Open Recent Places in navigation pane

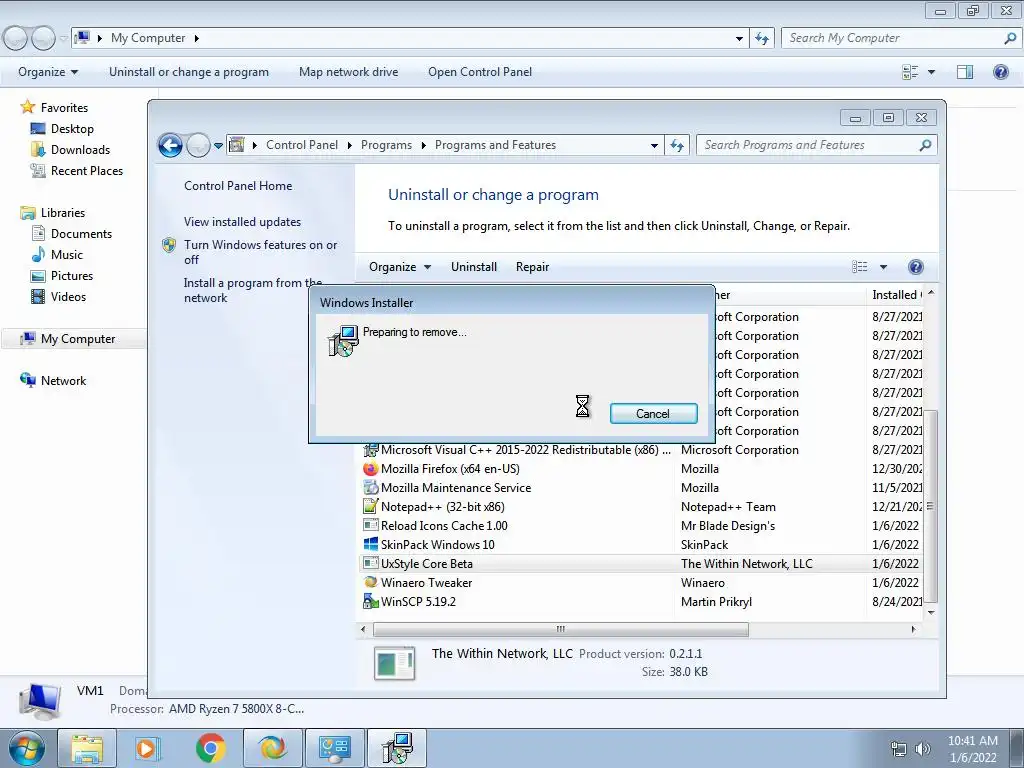point(87,170)
